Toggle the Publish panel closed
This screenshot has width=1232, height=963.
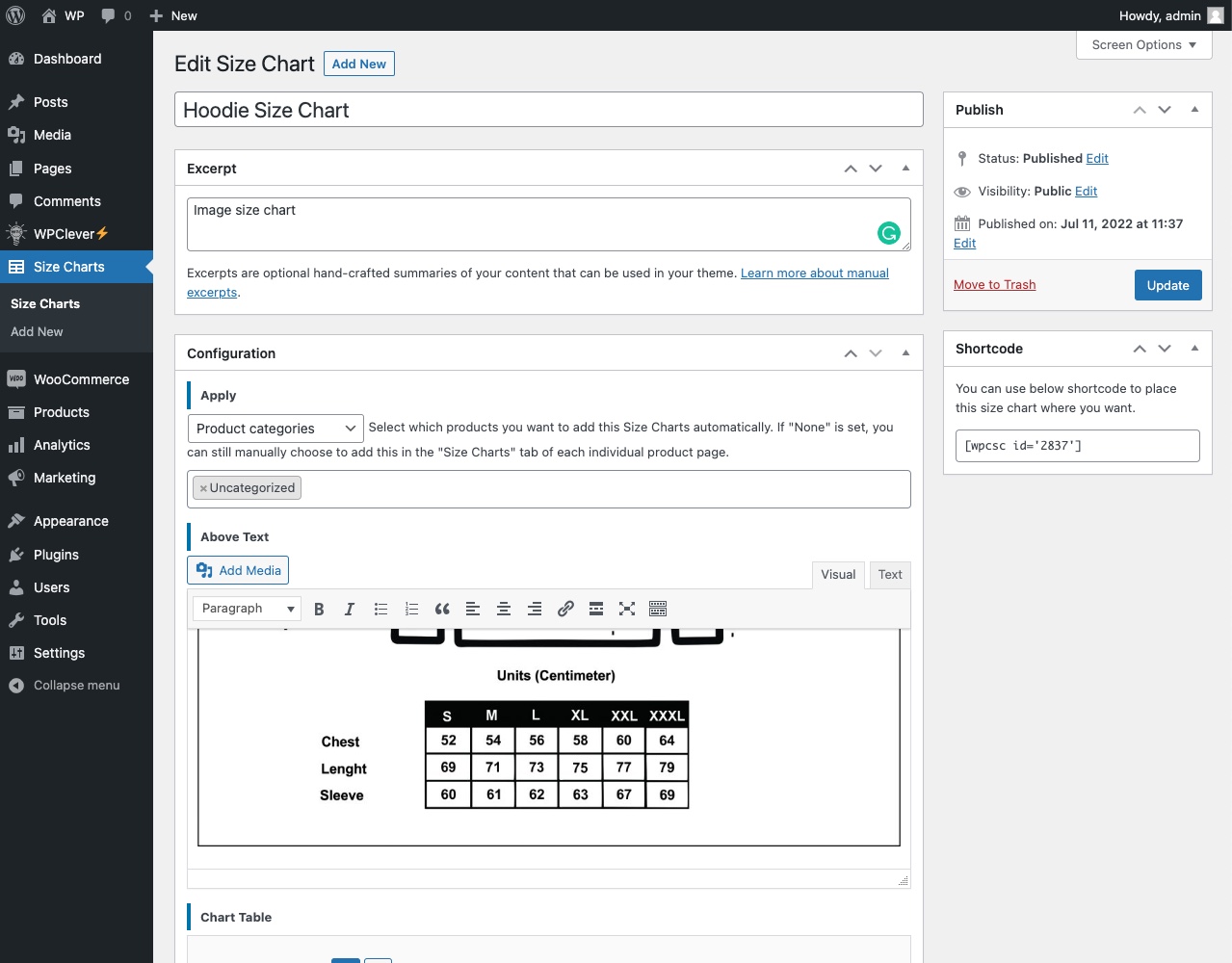[x=1194, y=110]
